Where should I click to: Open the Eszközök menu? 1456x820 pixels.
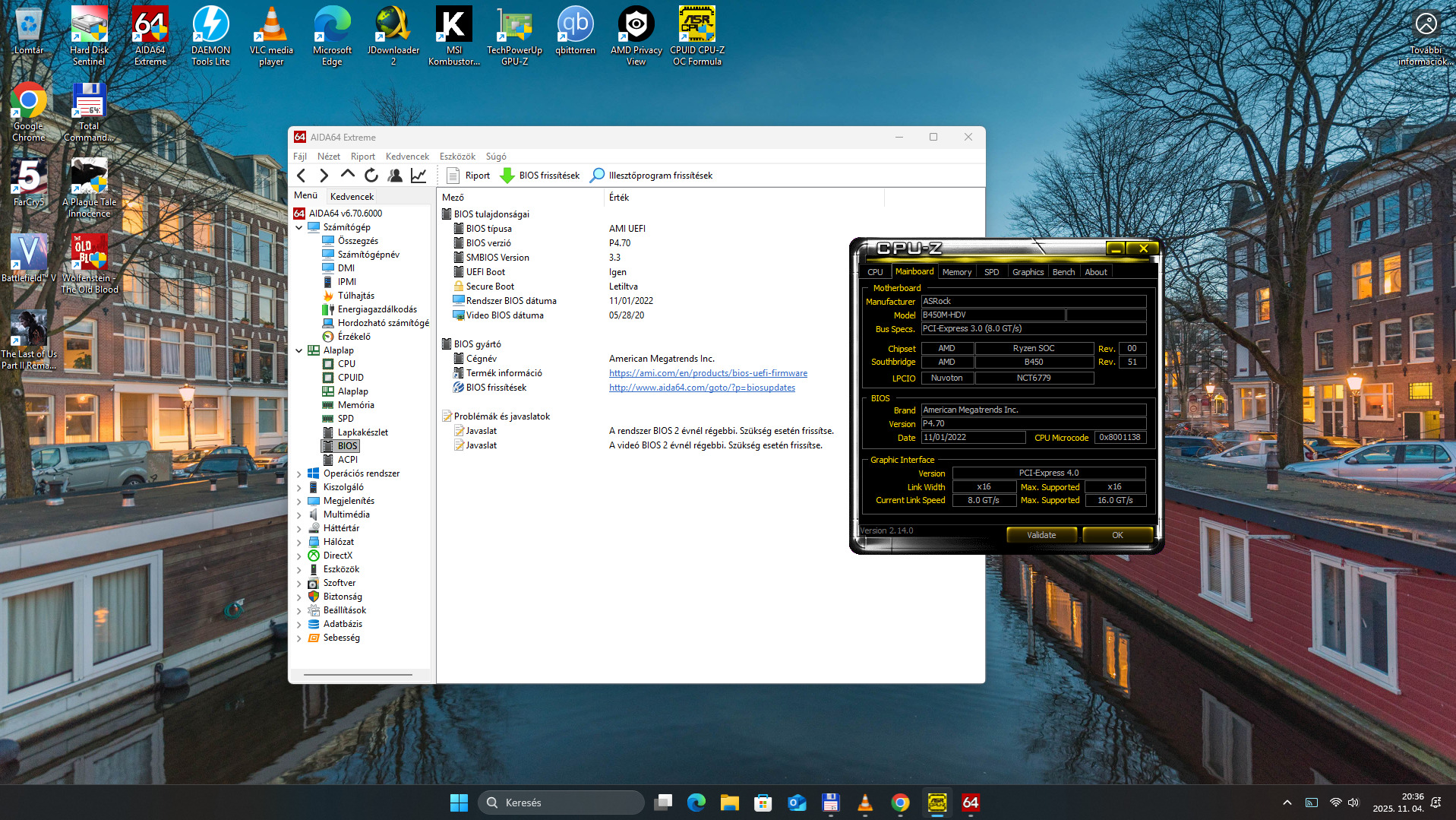[457, 157]
